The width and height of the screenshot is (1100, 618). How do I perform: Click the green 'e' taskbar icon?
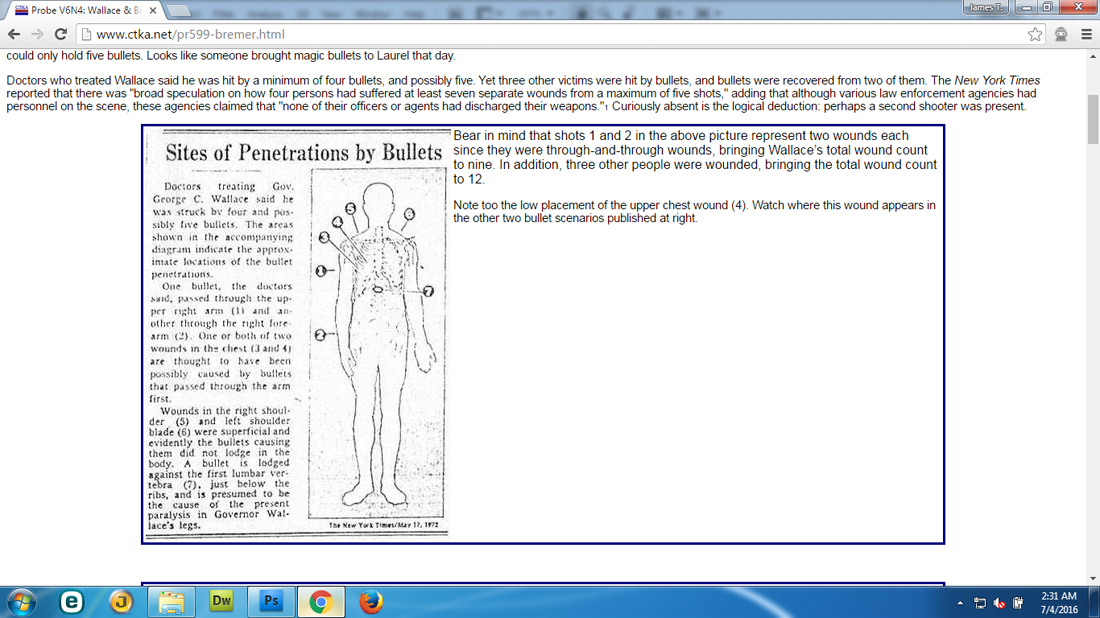(x=71, y=602)
